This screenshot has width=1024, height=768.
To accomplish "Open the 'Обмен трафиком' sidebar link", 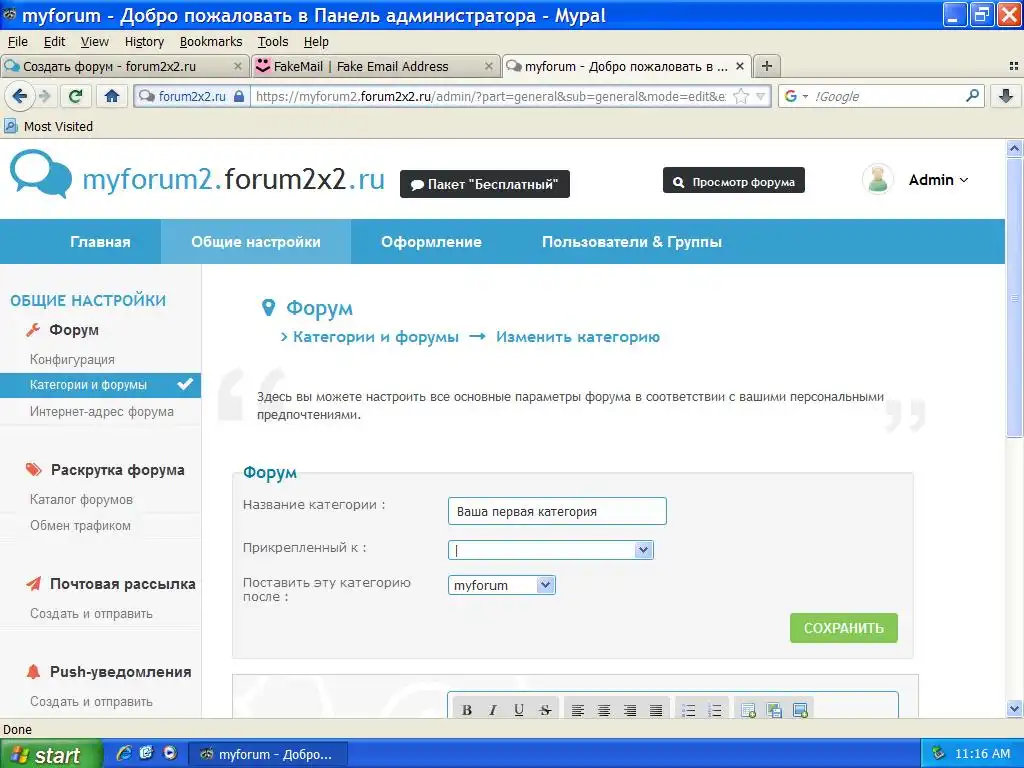I will click(80, 525).
